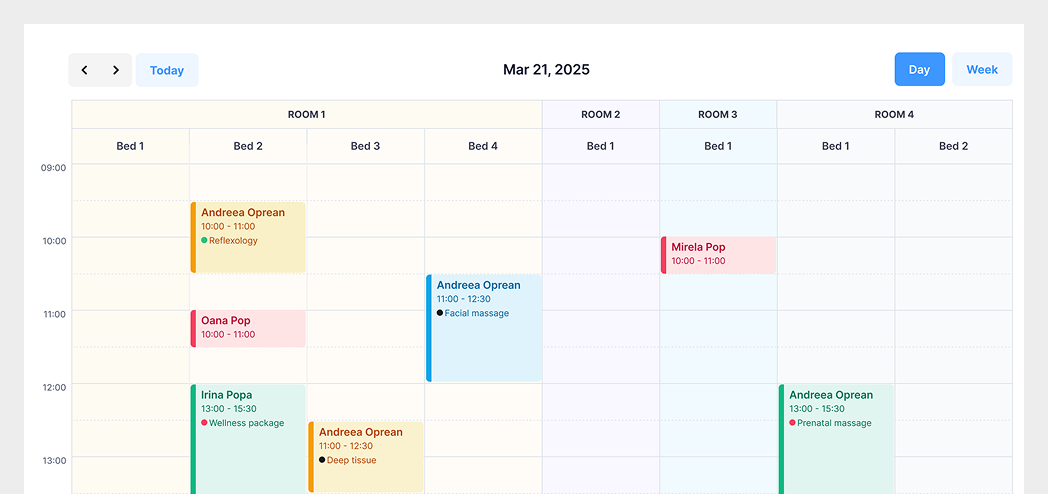Jump to Today
Screen dimensions: 1048x494
point(167,70)
